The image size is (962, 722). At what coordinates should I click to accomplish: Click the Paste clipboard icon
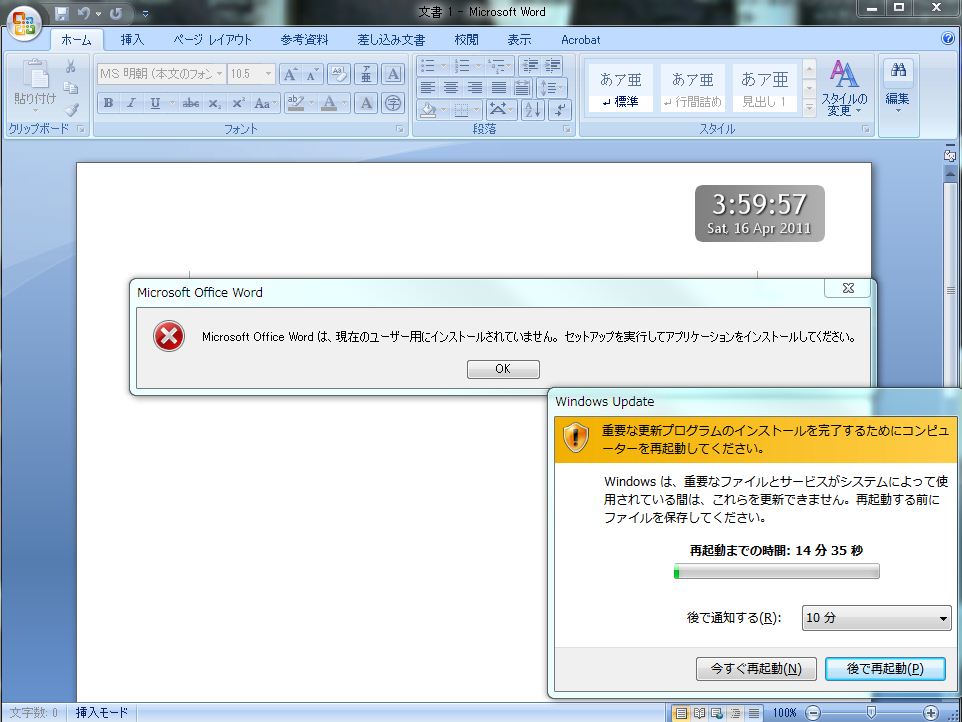tap(36, 74)
